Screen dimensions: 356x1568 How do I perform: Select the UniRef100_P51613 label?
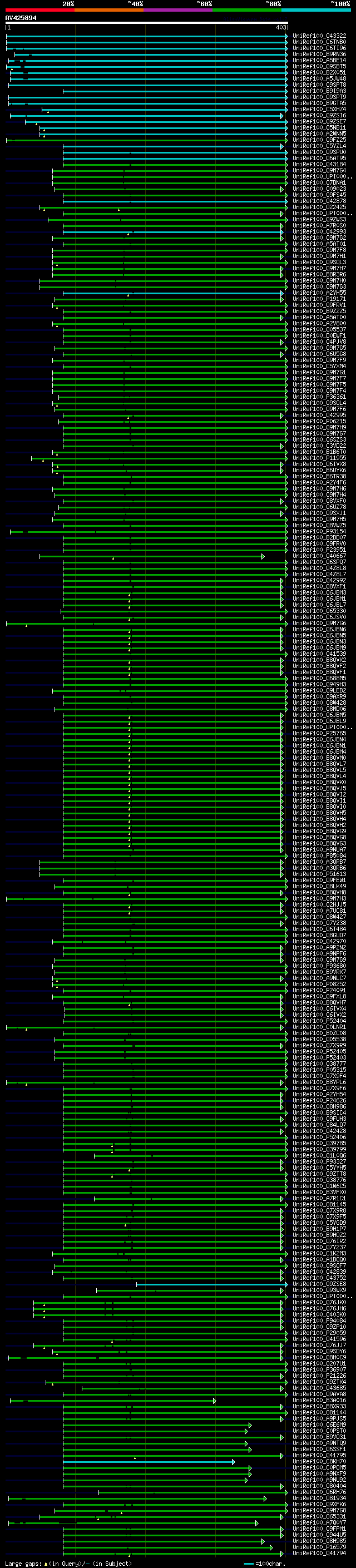[x=319, y=874]
